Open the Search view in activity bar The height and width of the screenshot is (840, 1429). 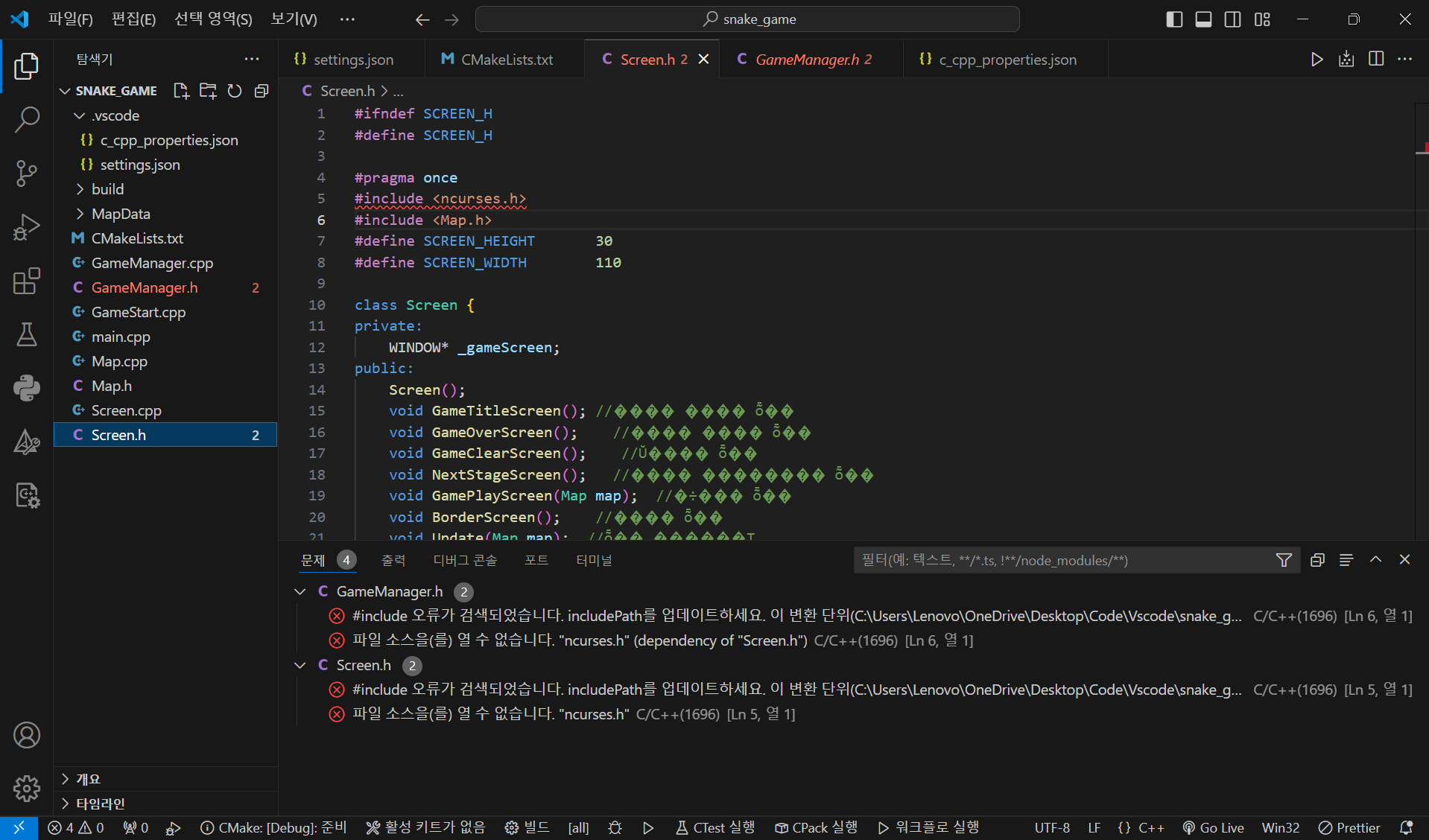tap(27, 119)
